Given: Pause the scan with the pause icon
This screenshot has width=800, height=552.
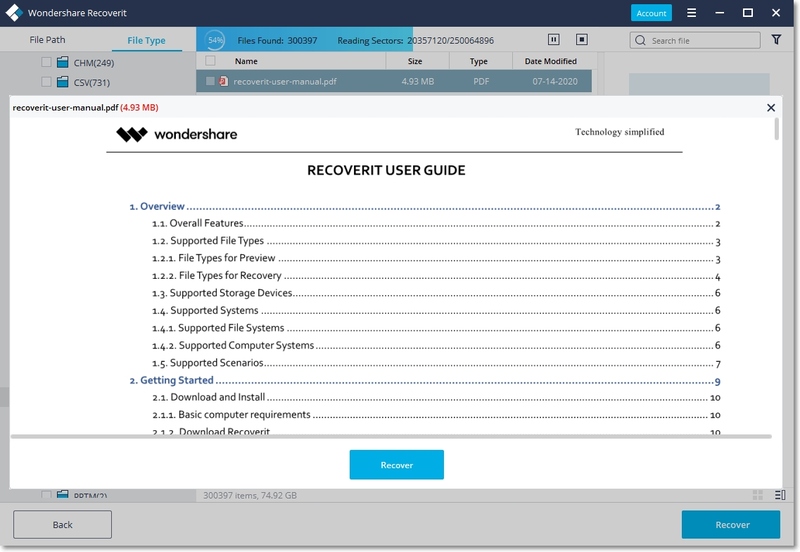Looking at the screenshot, I should click(x=554, y=39).
